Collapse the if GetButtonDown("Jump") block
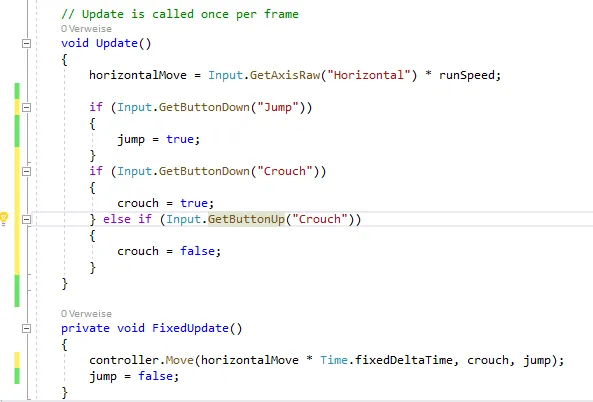Image resolution: width=593 pixels, height=402 pixels. pos(26,107)
